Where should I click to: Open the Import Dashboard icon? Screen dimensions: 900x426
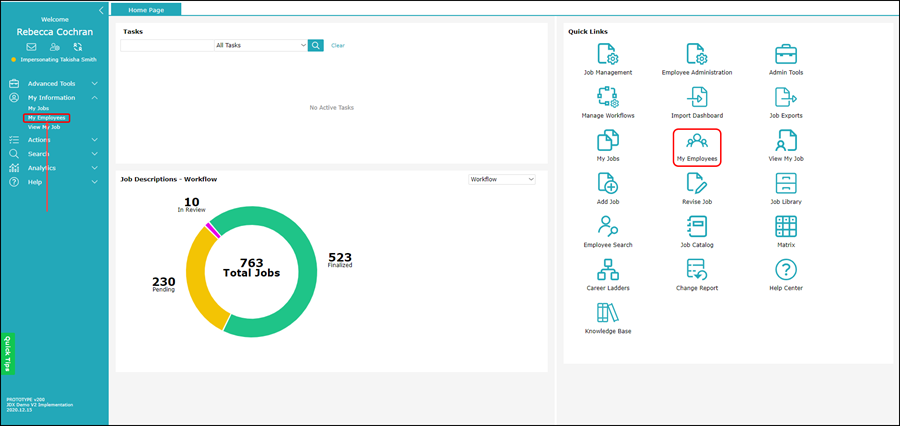click(x=697, y=97)
